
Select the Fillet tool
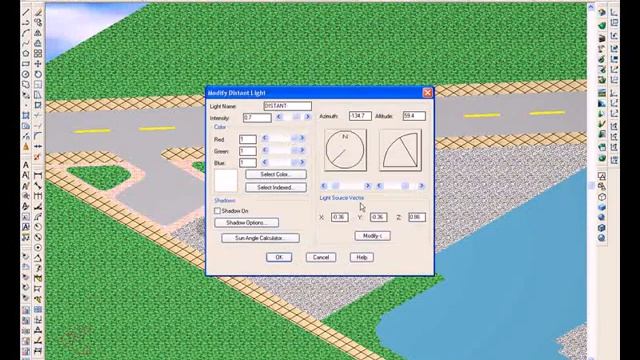[38, 136]
